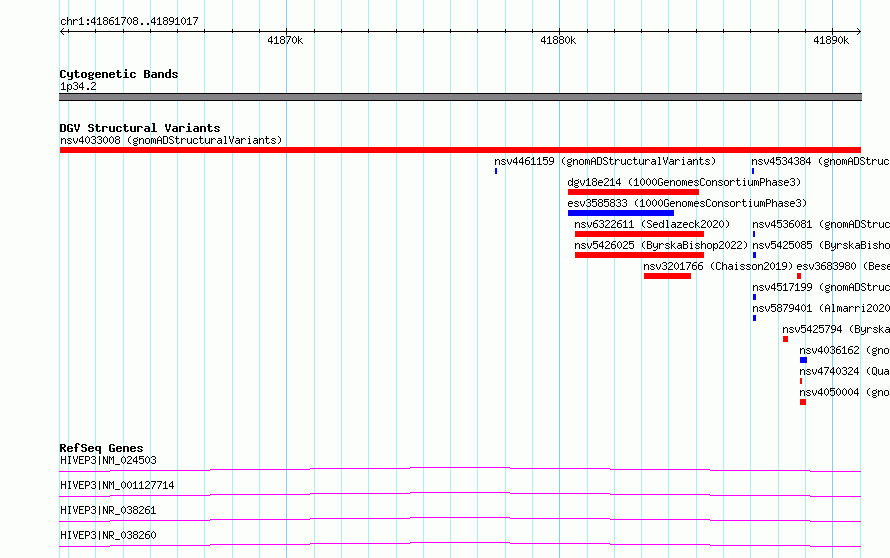Screen dimensions: 890x558
Task: Click the ruler's left arrow end
Action: click(x=62, y=32)
